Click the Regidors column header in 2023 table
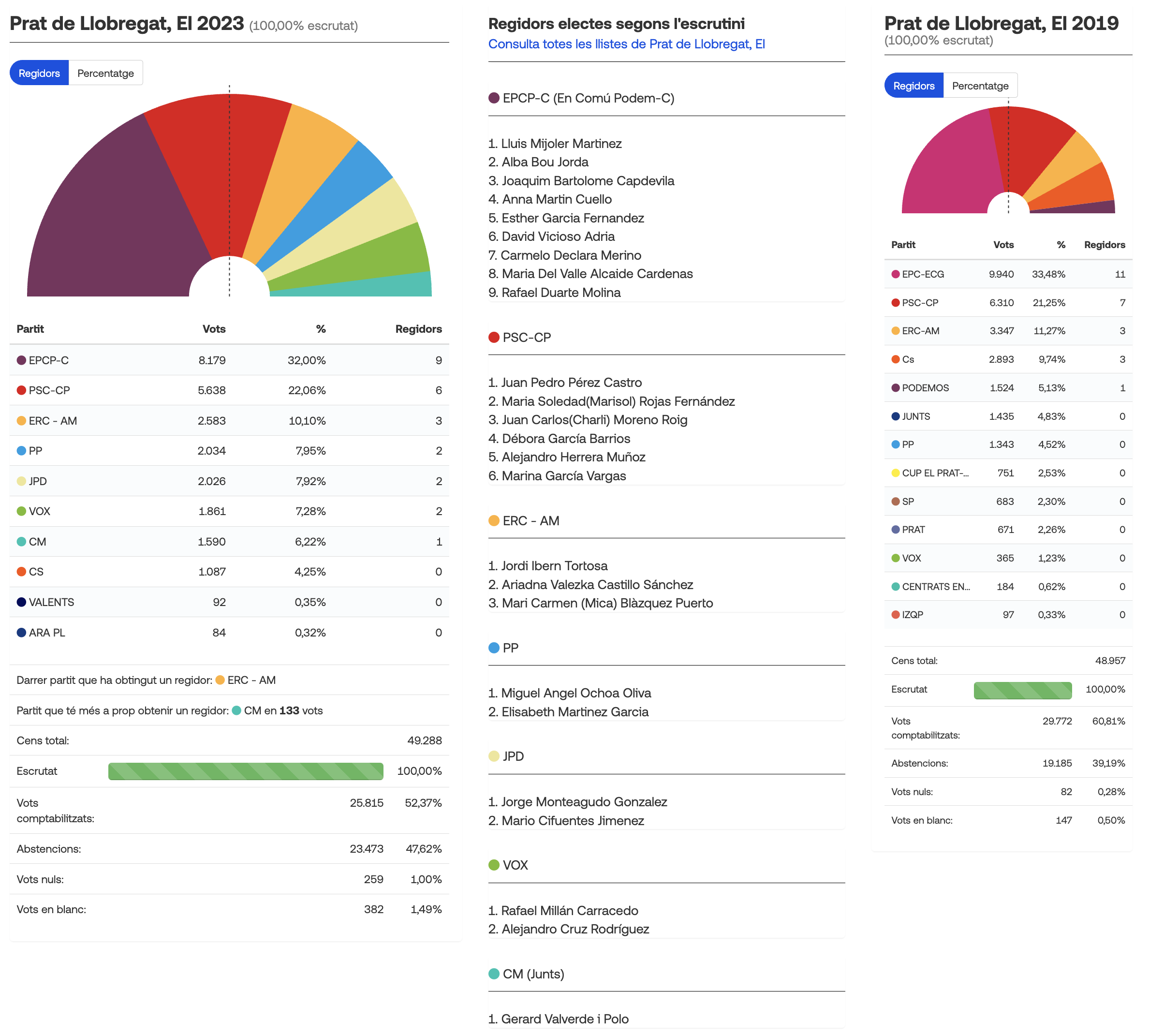 coord(418,329)
